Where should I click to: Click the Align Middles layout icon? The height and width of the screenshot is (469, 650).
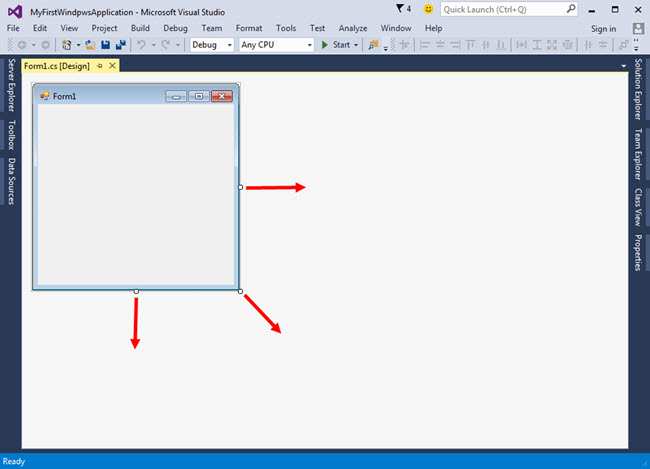pos(486,45)
